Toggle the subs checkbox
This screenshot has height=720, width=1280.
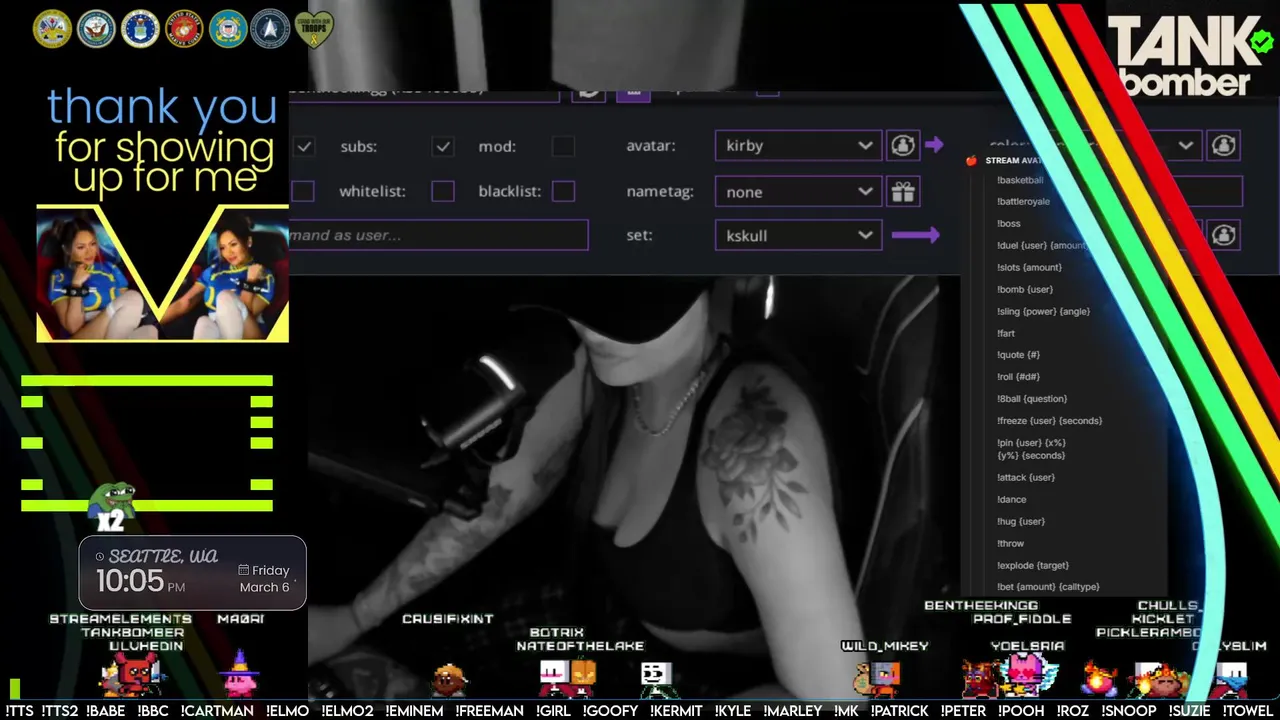[443, 146]
